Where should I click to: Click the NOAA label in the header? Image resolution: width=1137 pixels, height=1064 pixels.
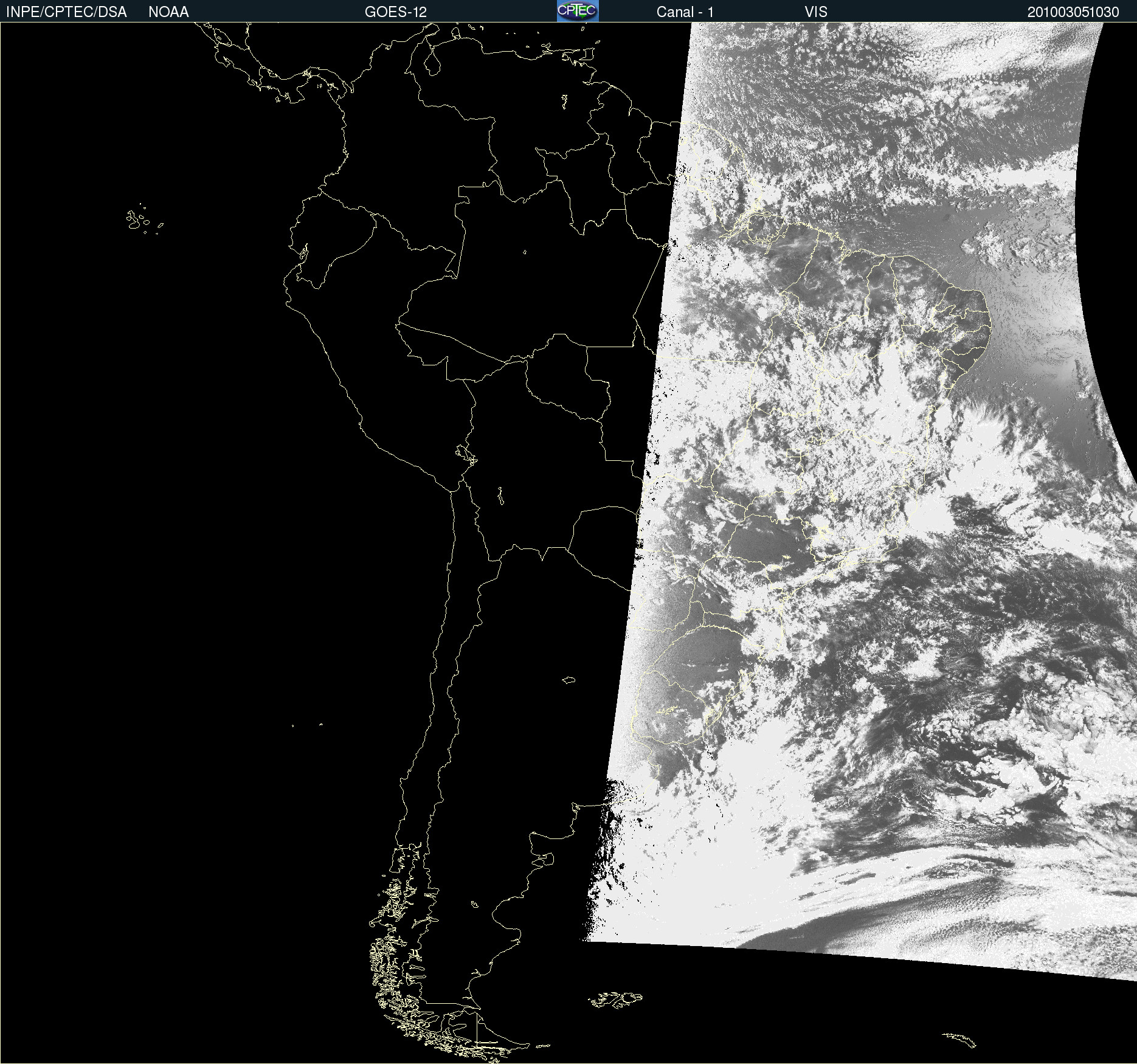(168, 12)
